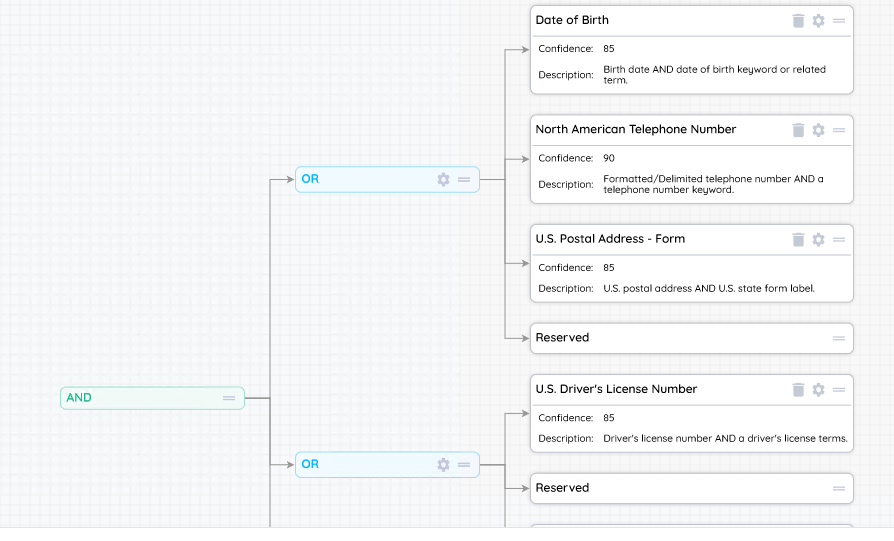Open Date of Birth settings gear
The image size is (894, 541).
coord(818,20)
